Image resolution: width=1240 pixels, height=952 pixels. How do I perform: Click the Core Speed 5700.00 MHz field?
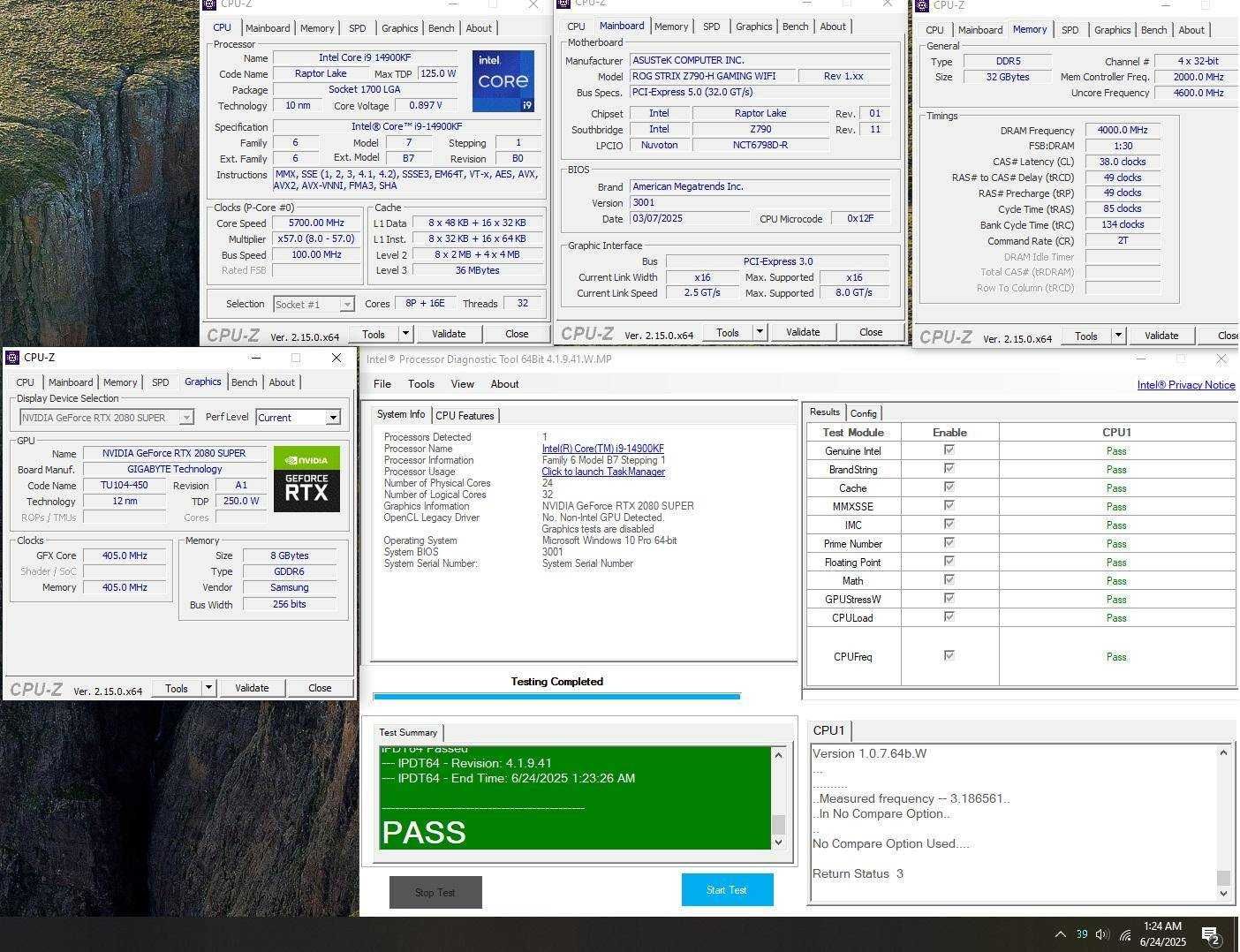point(316,223)
